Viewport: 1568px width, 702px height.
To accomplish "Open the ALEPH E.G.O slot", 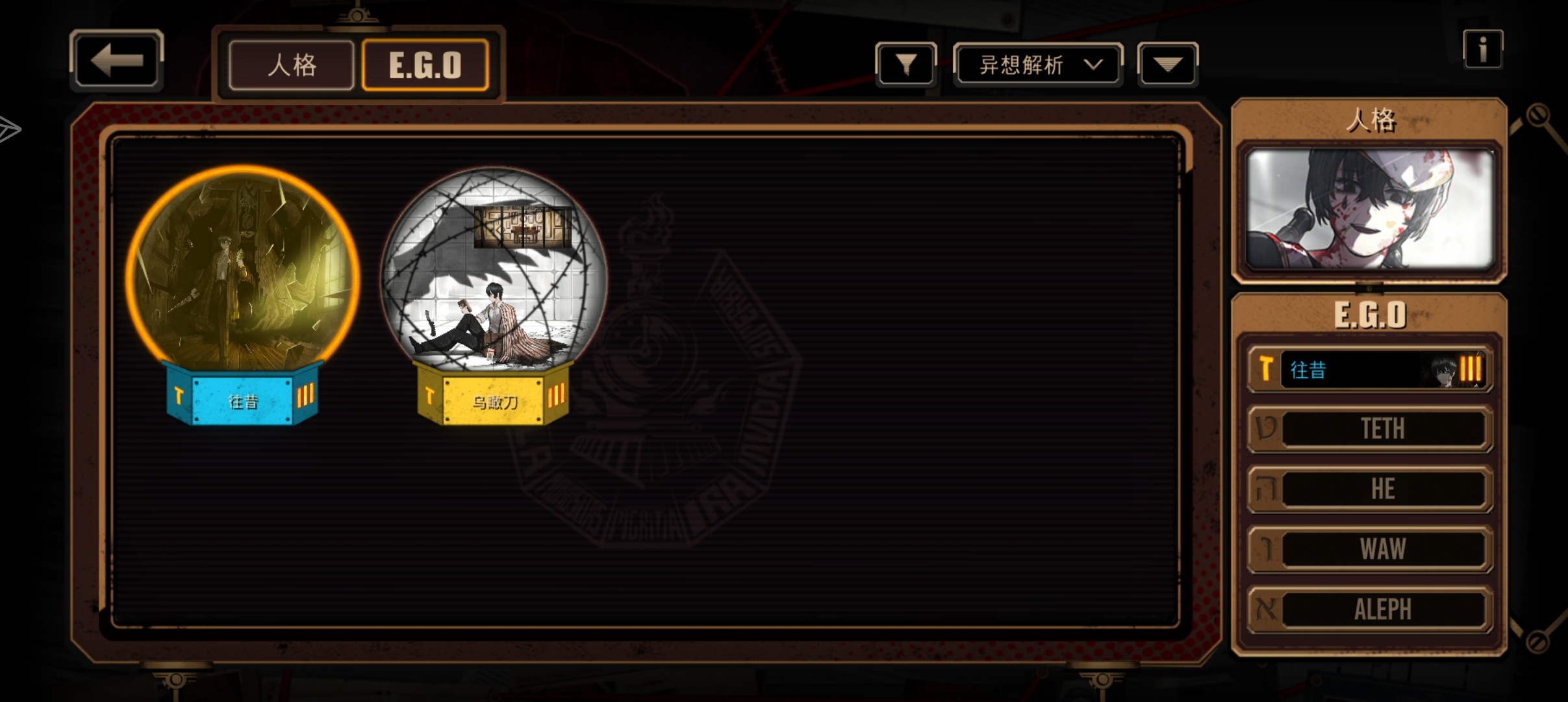I will pos(1370,610).
